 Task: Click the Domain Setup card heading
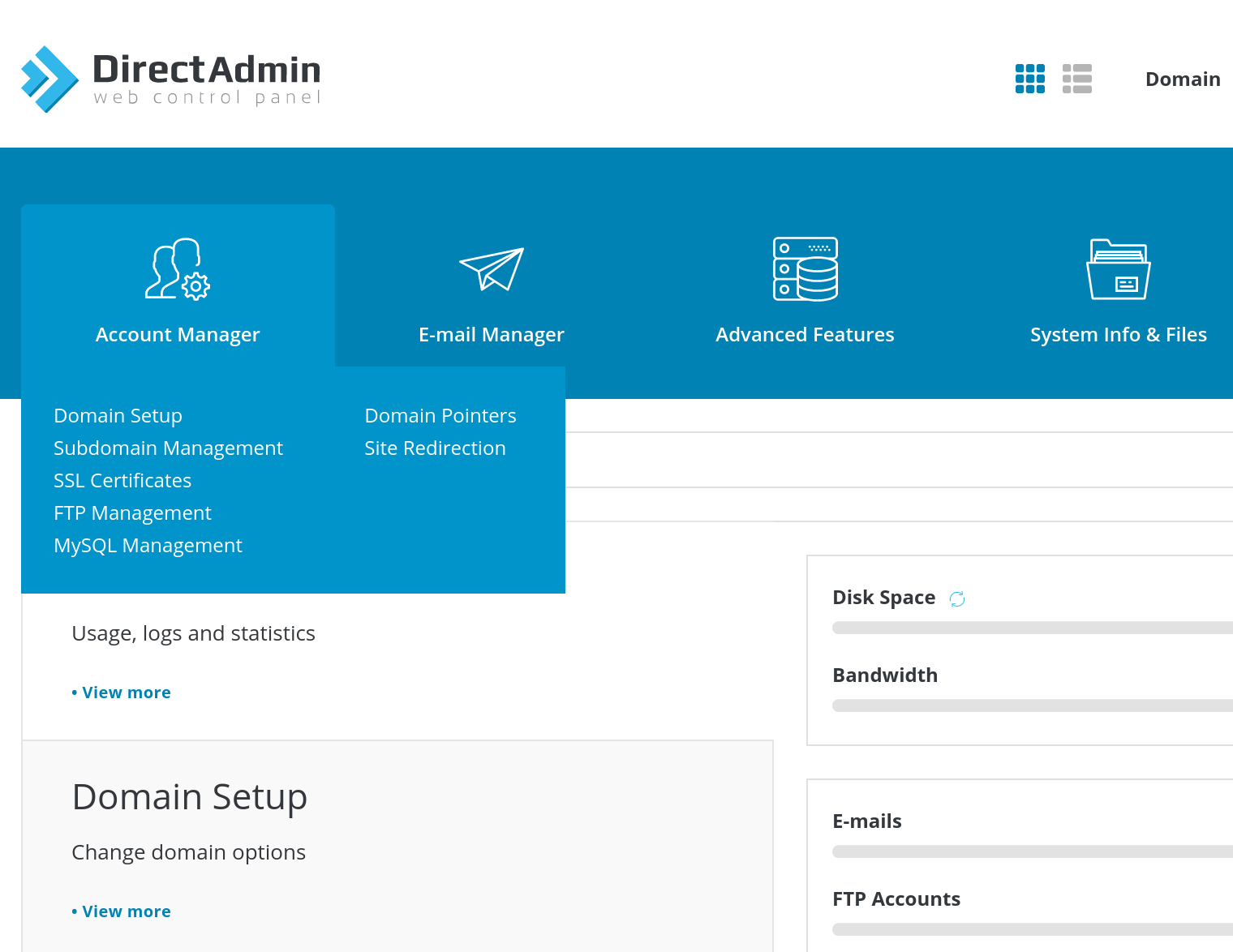click(x=190, y=797)
